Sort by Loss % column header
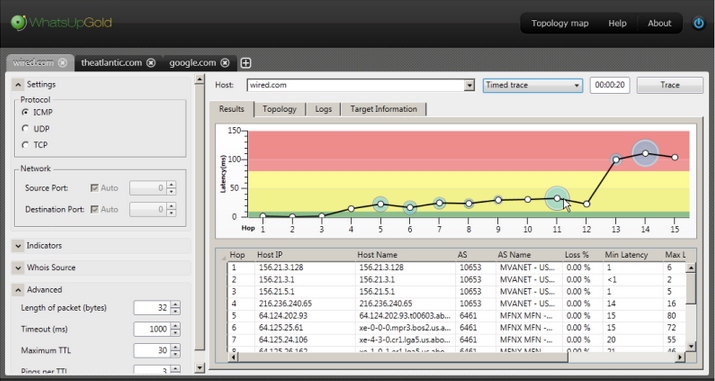 582,255
